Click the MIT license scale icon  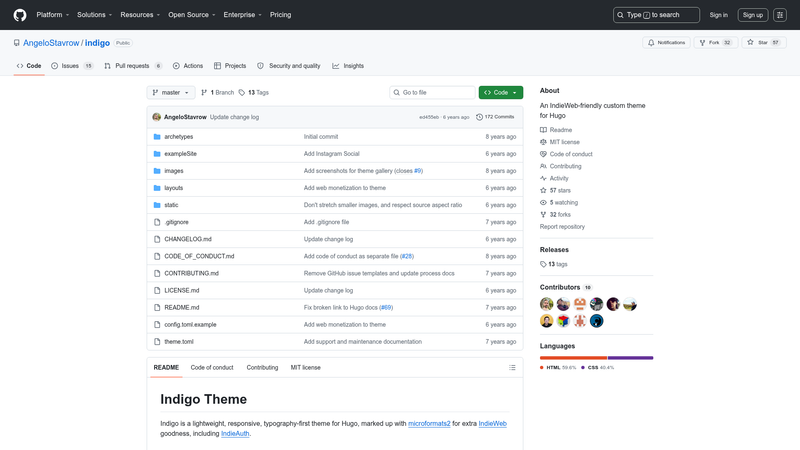tap(543, 142)
